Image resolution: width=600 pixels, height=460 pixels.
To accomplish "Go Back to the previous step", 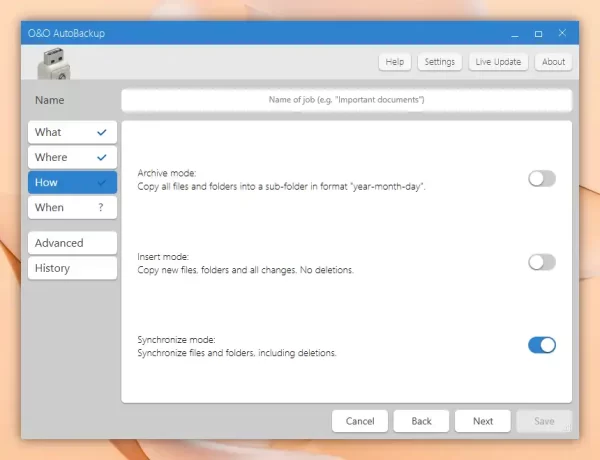I will 421,421.
